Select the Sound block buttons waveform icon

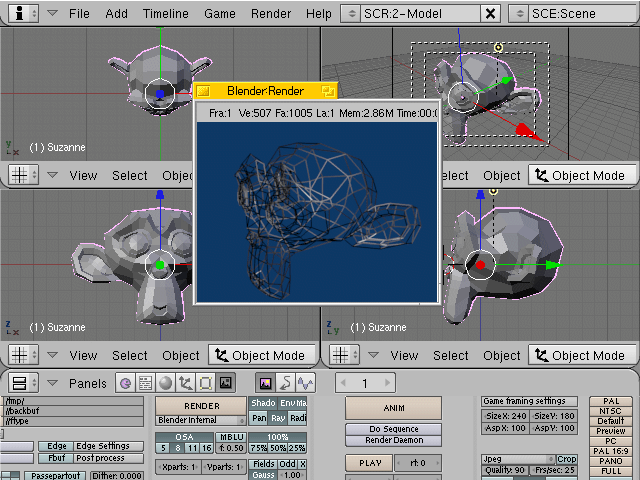pos(305,383)
